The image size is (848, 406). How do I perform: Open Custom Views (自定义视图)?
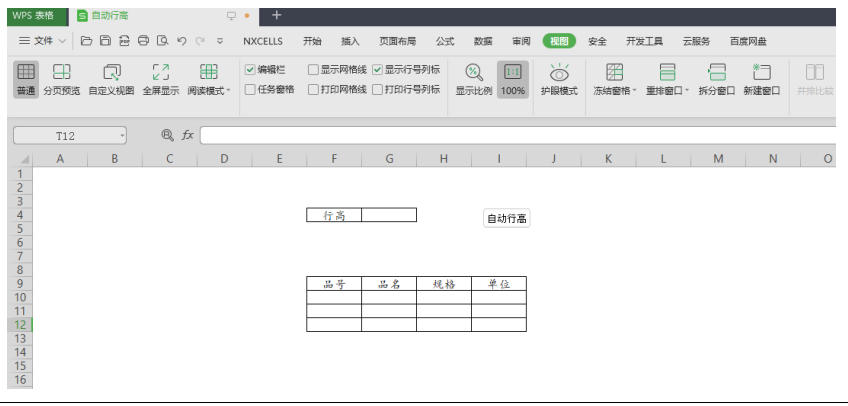(x=111, y=78)
